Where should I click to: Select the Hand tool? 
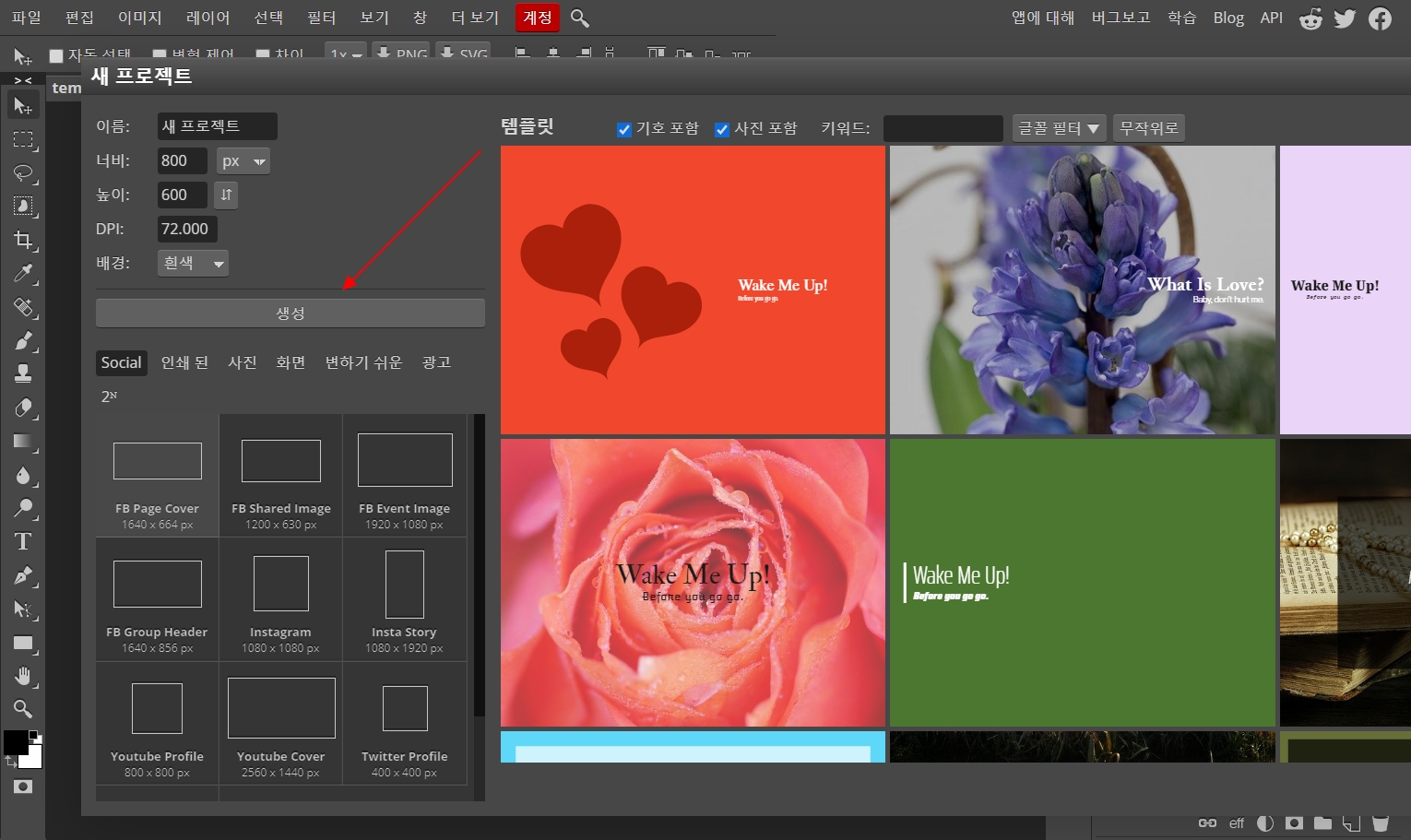23,676
